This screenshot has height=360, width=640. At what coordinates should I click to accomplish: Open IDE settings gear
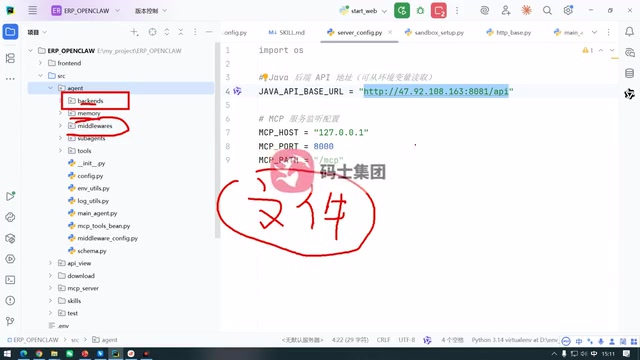click(568, 11)
